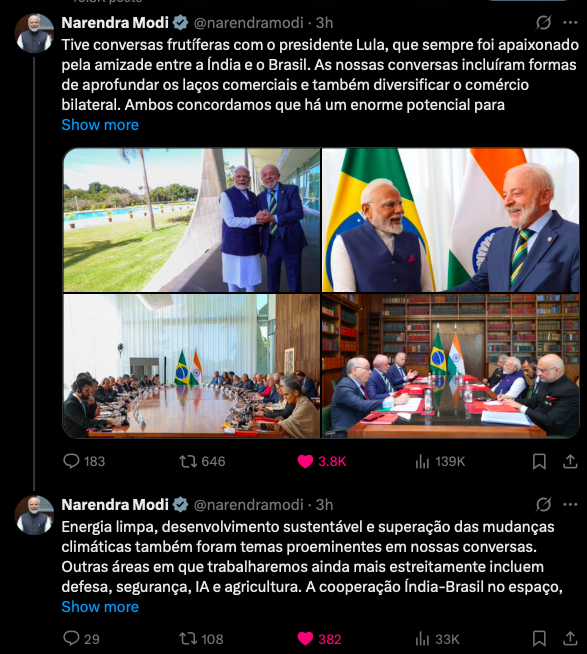
Task: Click the Grok icon on the first post
Action: 543,23
